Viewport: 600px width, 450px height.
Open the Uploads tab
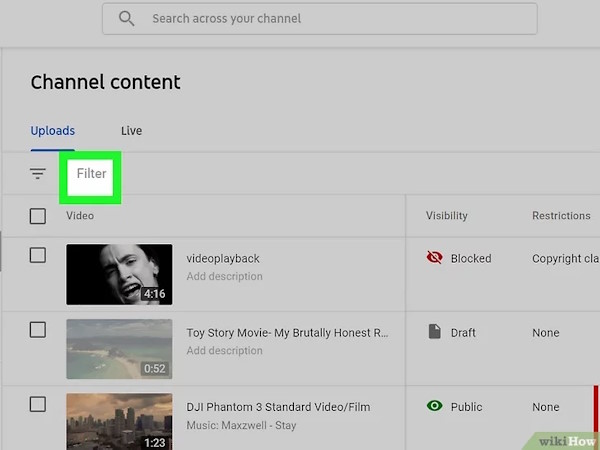pos(53,131)
